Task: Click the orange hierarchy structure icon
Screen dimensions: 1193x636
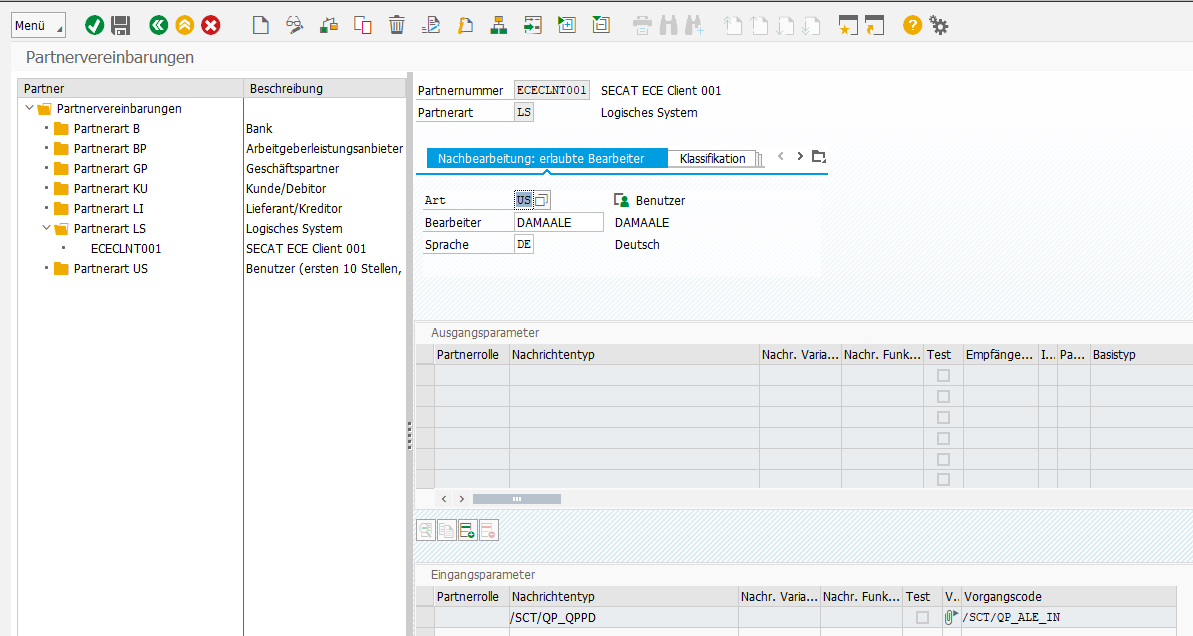Action: click(499, 26)
